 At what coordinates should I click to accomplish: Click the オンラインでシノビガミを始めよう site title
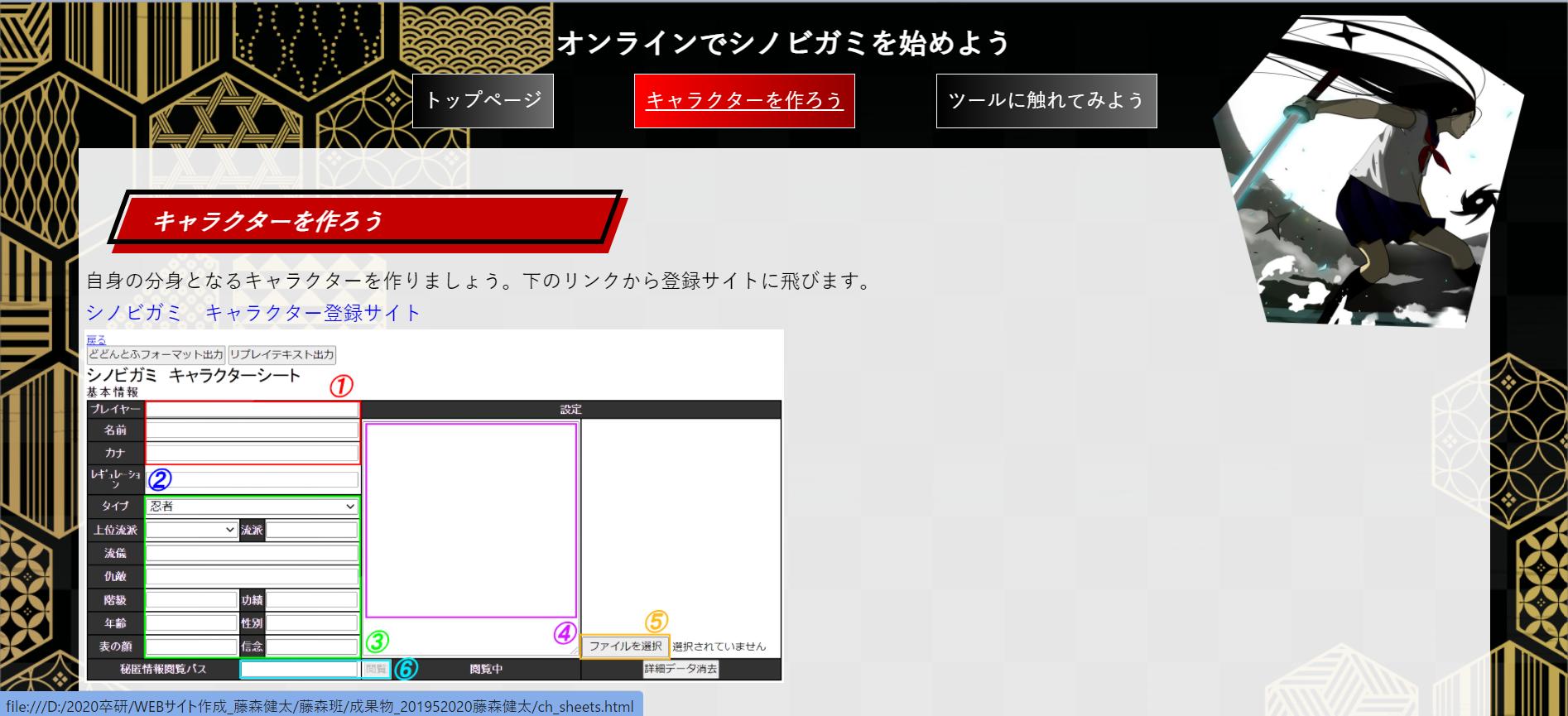click(x=783, y=42)
